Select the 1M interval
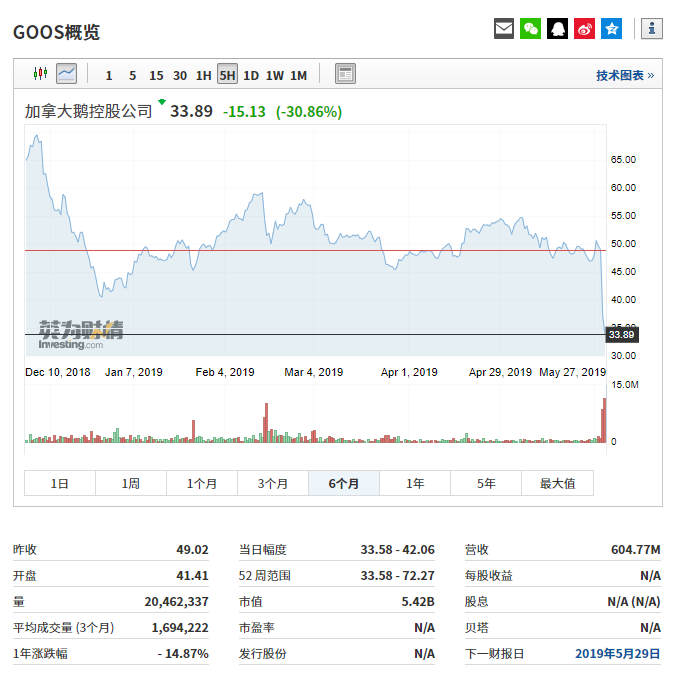 298,76
